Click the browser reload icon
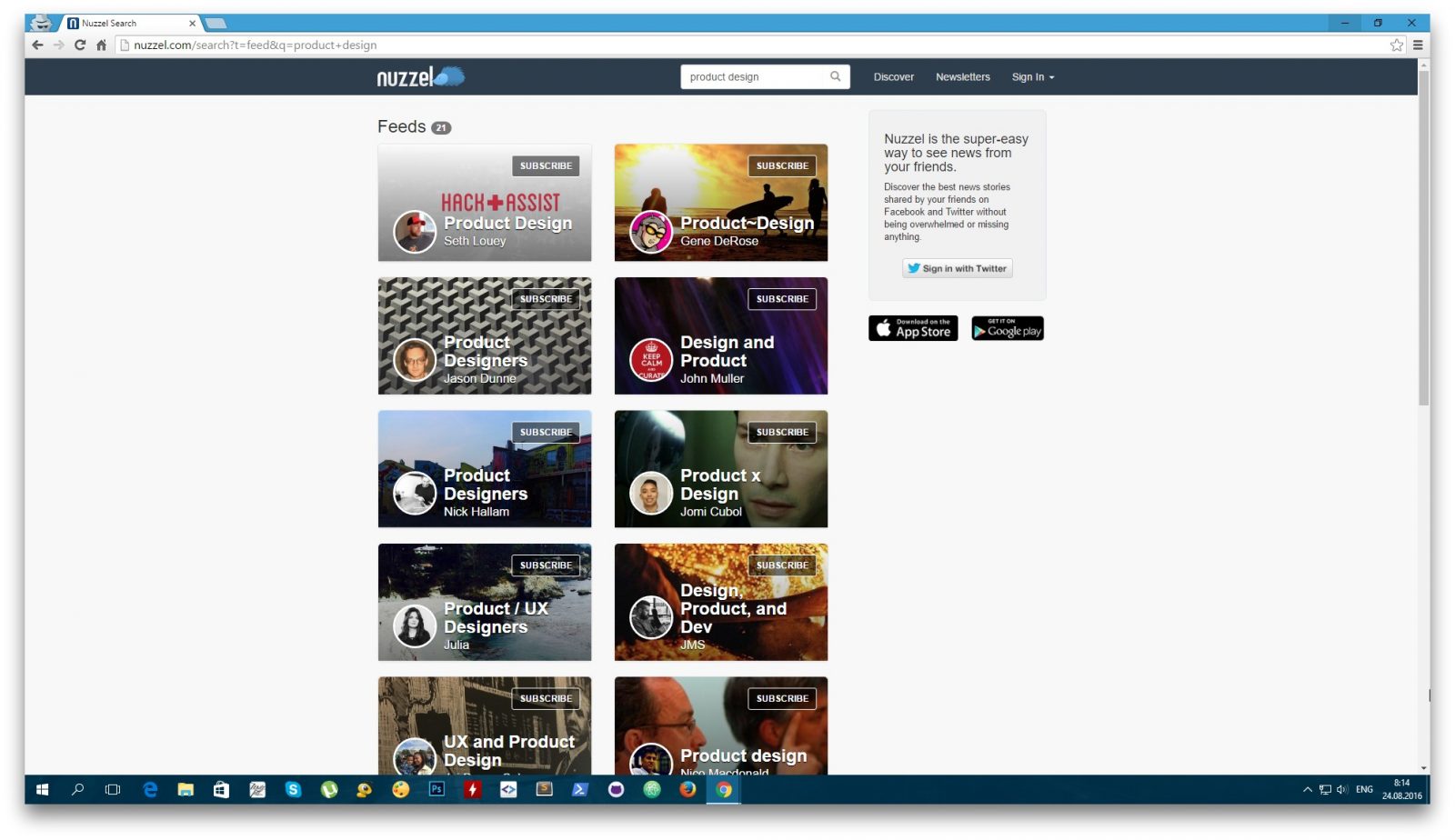Screen dimensions: 1455x840 tap(80, 45)
